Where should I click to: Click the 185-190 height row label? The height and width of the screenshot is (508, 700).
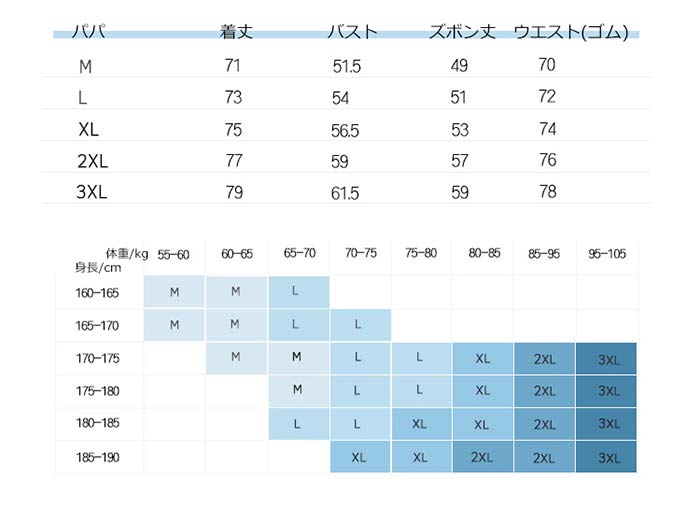(97, 456)
